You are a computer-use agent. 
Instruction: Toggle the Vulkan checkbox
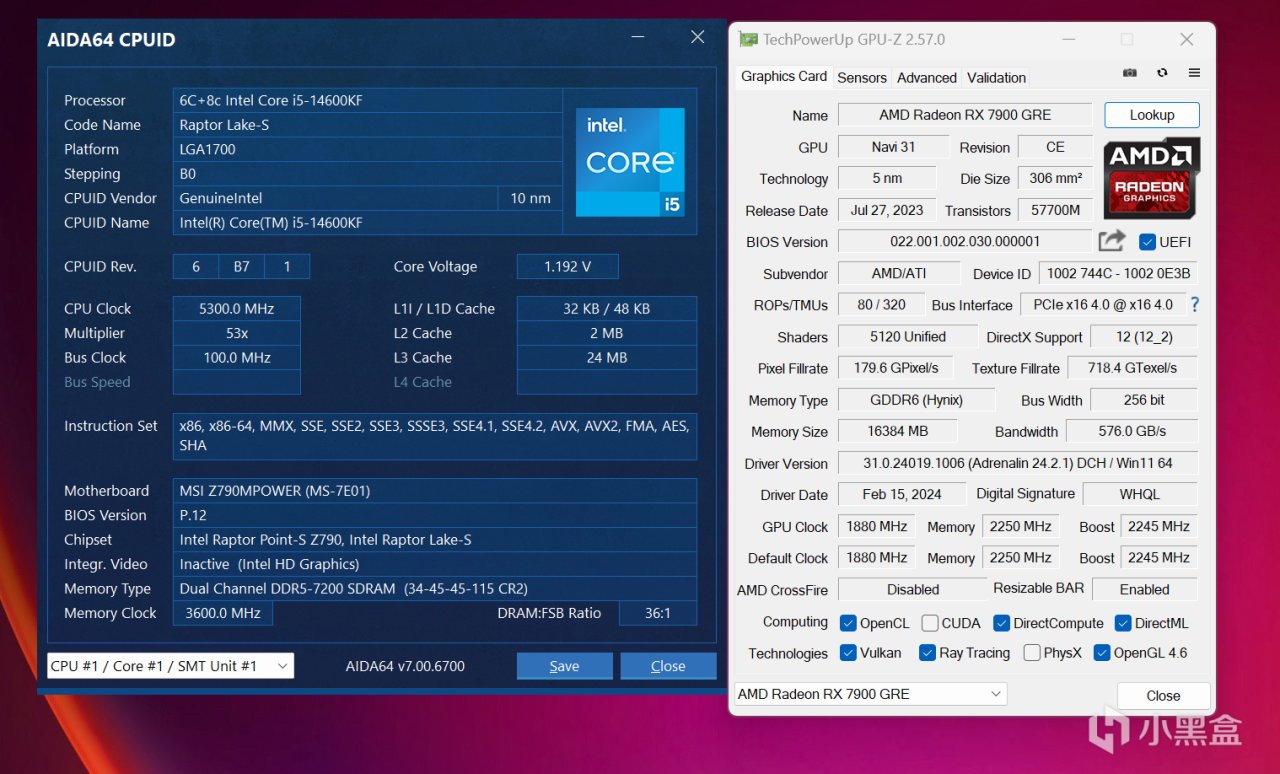pos(848,653)
